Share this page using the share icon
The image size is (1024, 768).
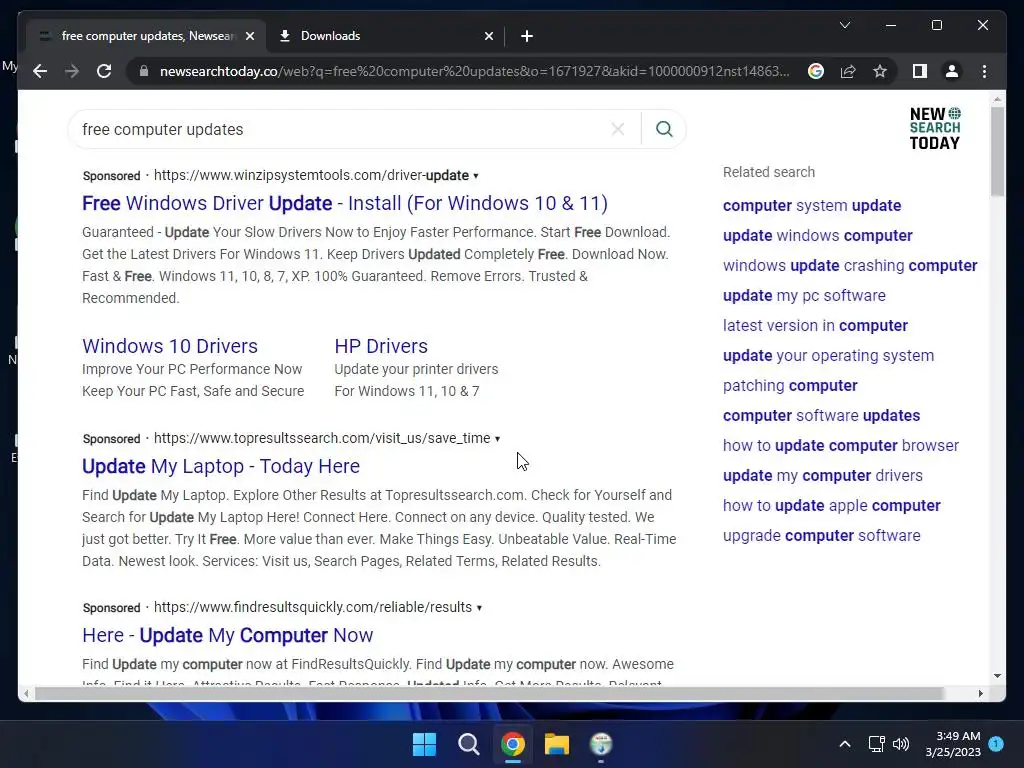coord(848,71)
